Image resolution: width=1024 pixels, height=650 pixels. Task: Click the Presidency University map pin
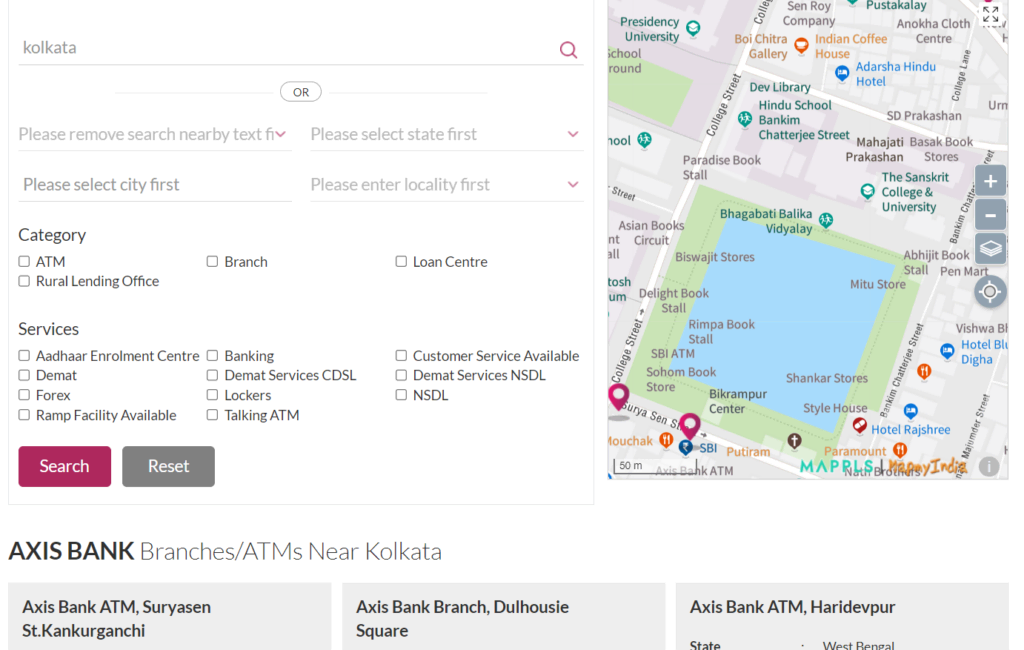pyautogui.click(x=693, y=28)
